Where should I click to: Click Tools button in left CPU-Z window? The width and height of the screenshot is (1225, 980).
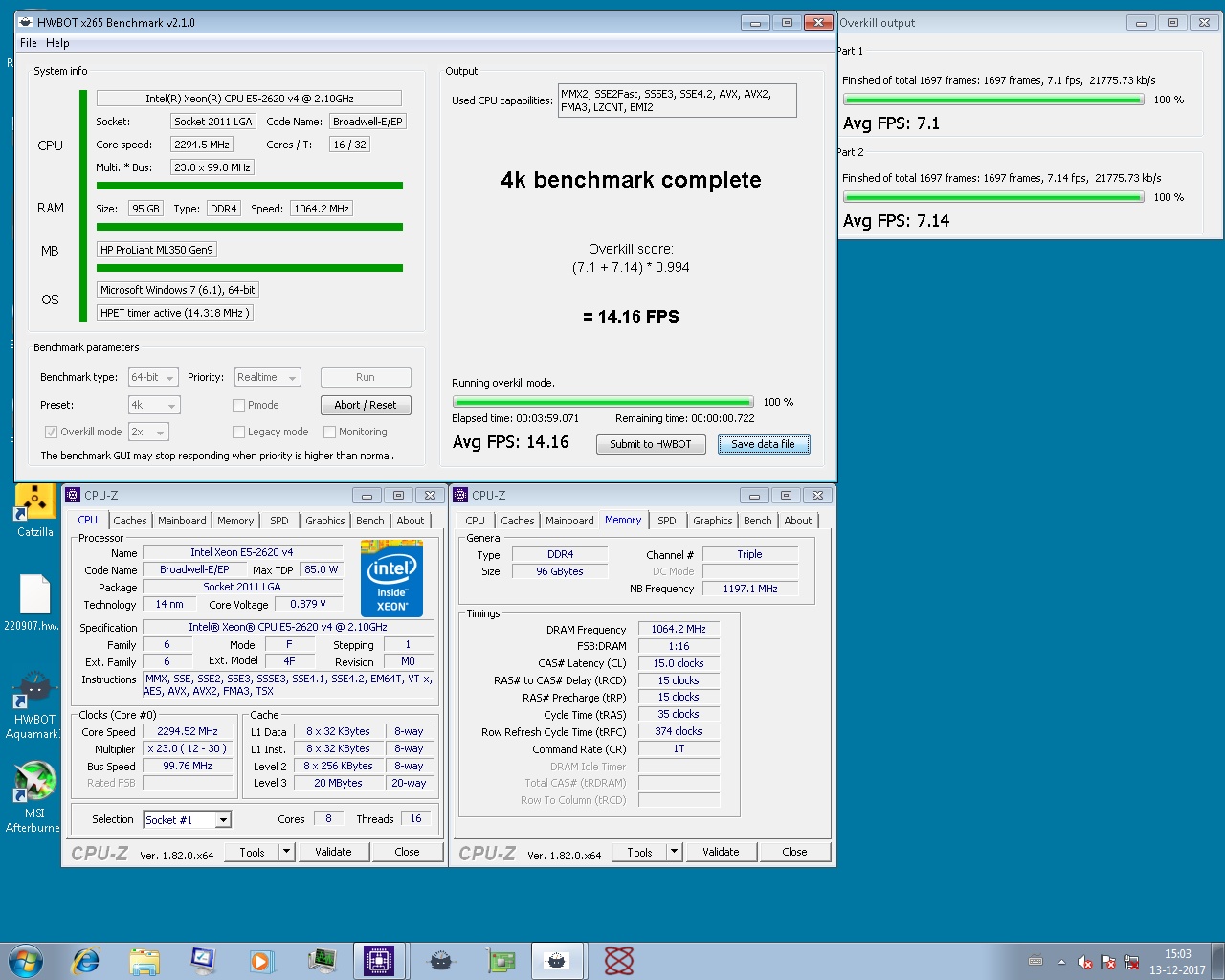[x=253, y=852]
